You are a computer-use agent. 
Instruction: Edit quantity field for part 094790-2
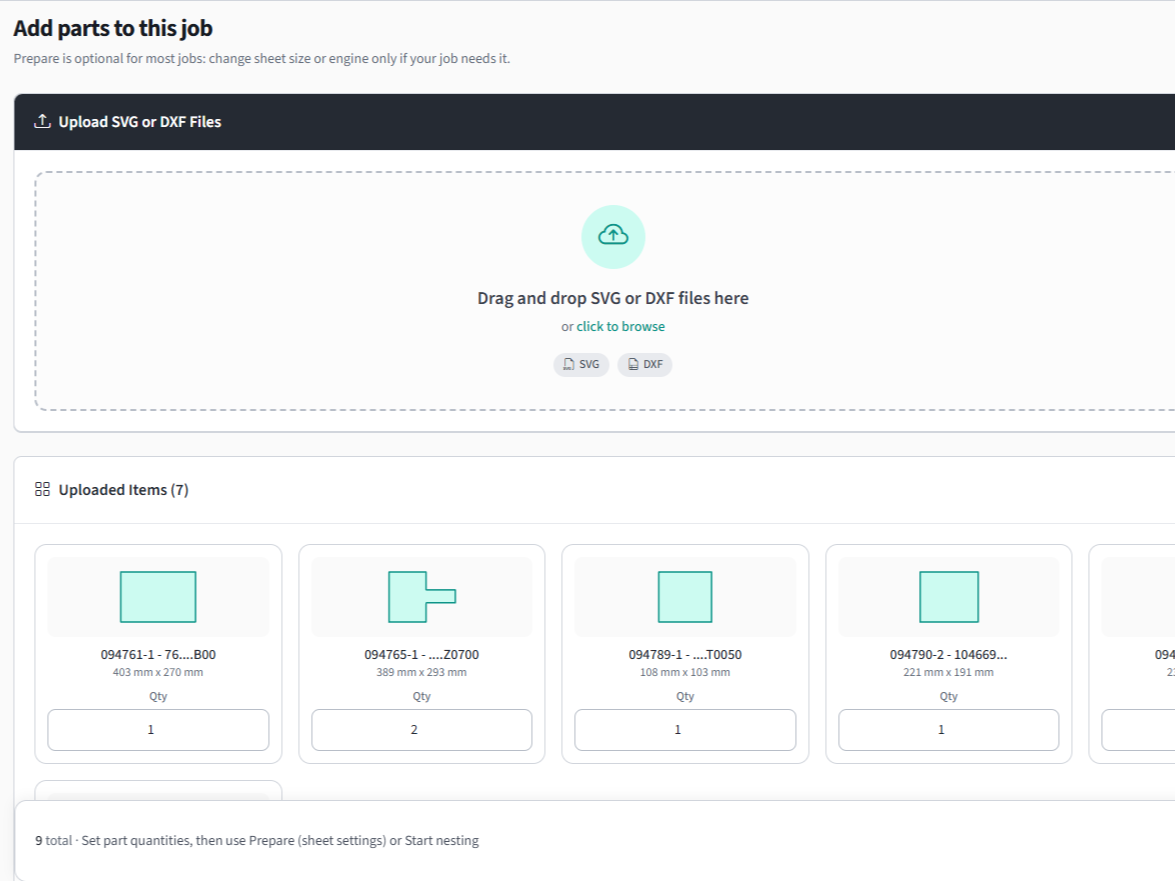948,730
